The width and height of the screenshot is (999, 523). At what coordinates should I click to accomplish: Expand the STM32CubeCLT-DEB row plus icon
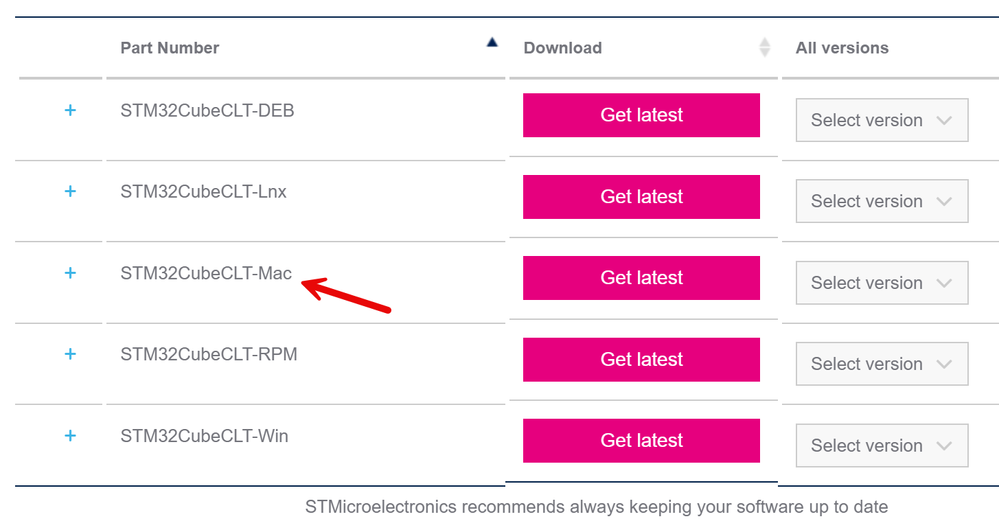click(x=70, y=111)
